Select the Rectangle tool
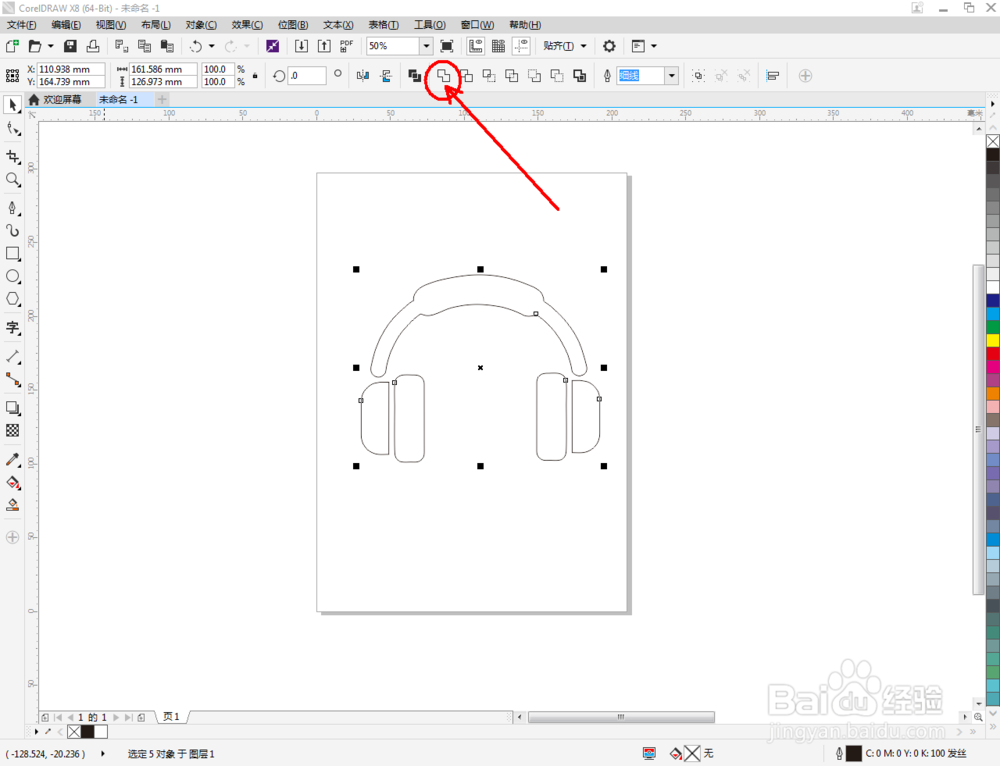1000x766 pixels. coord(12,253)
